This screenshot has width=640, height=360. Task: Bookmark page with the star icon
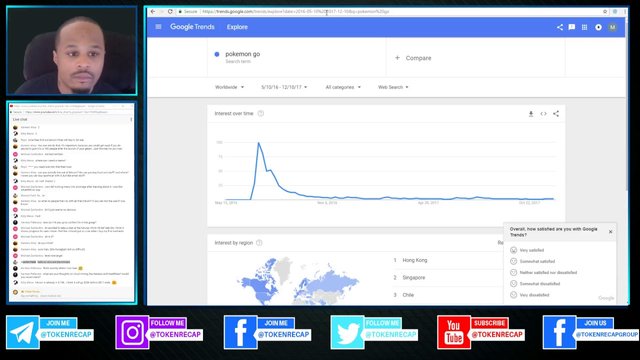[x=605, y=11]
